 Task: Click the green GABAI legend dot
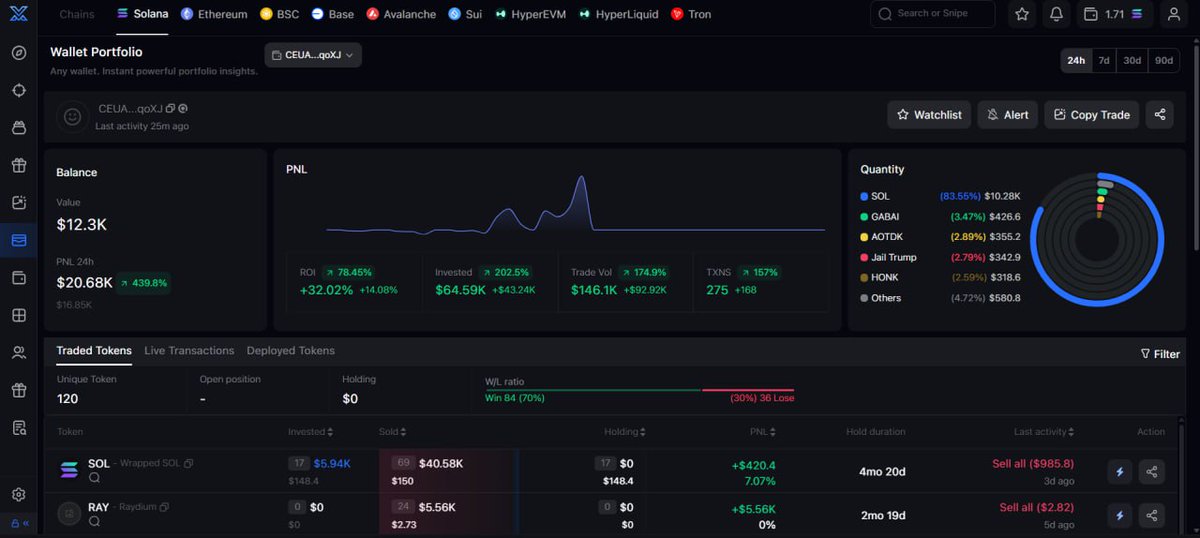[864, 217]
